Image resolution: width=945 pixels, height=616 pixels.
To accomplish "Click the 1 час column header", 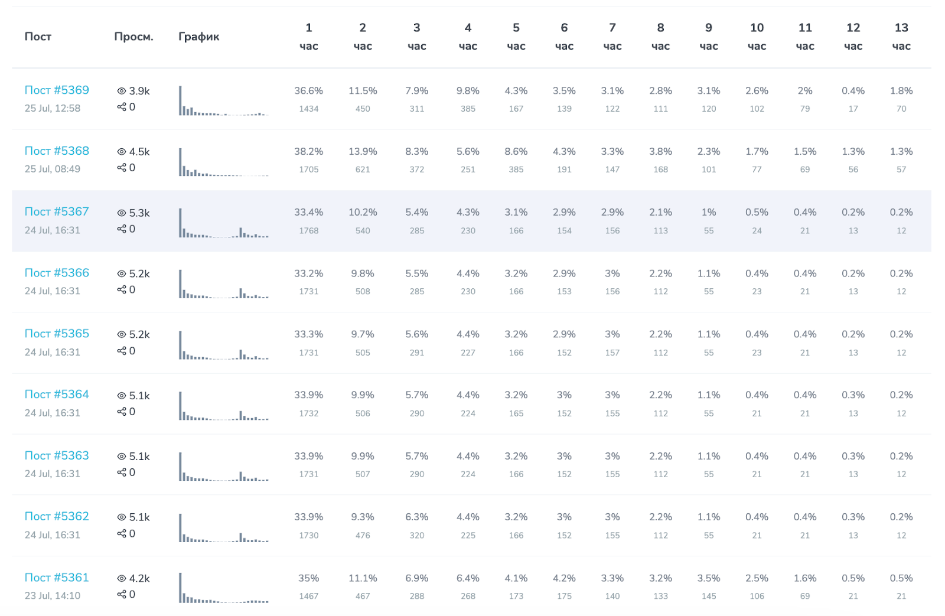I will click(x=309, y=37).
